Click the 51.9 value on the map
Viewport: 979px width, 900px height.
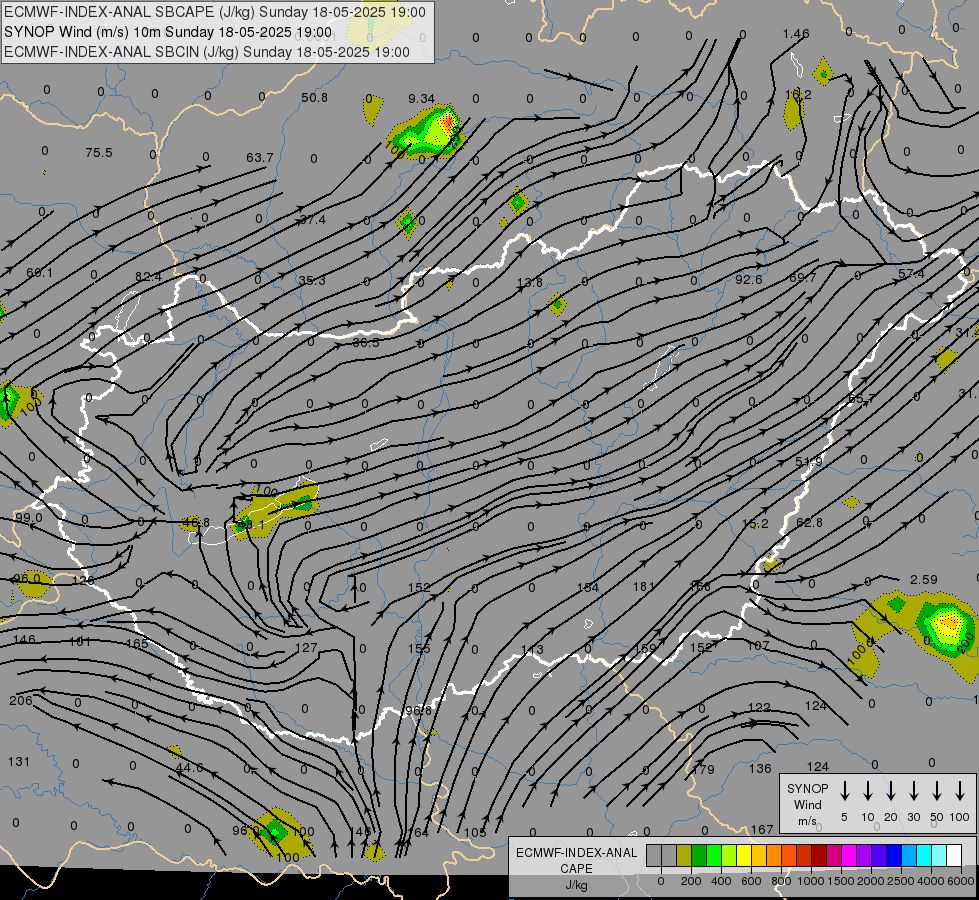coord(809,462)
